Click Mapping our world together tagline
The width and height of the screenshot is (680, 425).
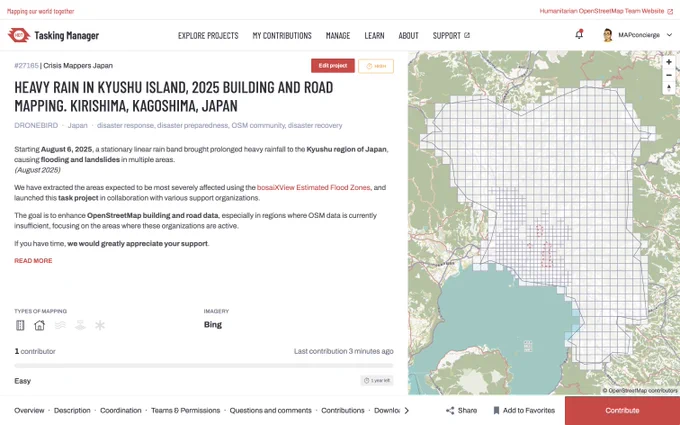[x=40, y=11]
